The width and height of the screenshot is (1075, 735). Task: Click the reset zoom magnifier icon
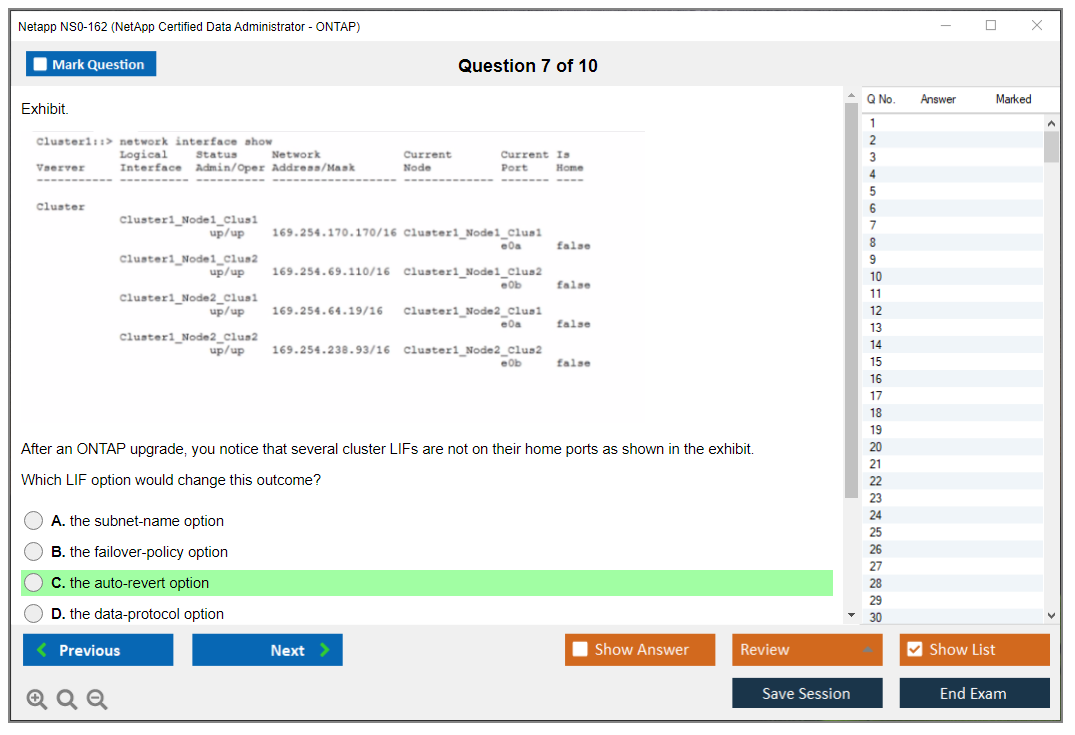point(67,700)
